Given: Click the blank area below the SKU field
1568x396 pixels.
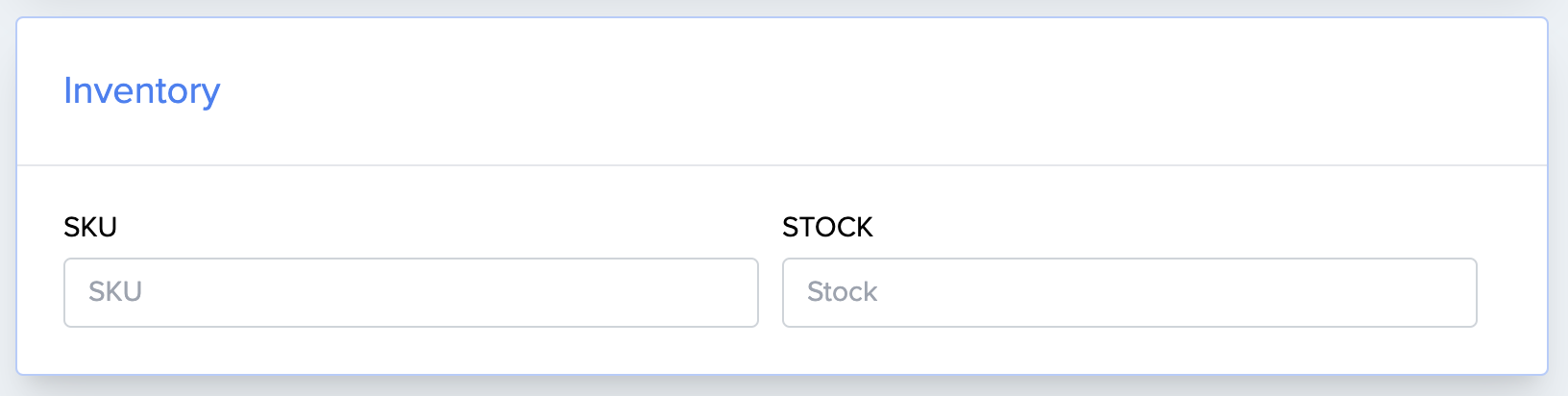Looking at the screenshot, I should coord(410,350).
